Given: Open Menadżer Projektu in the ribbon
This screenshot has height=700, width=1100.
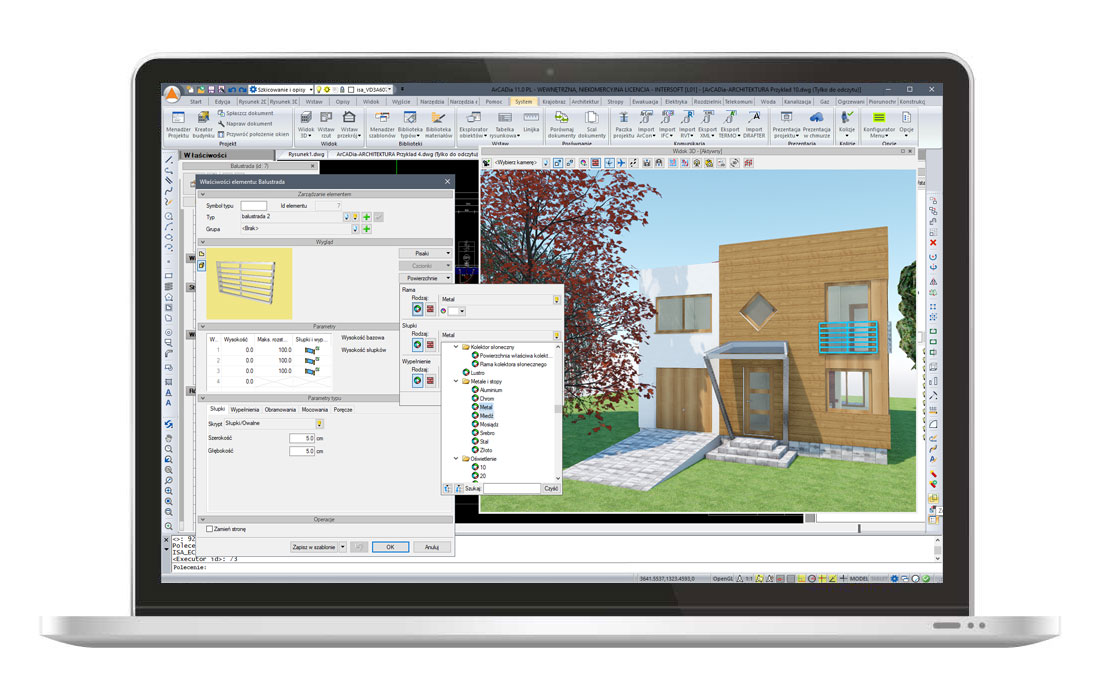Looking at the screenshot, I should [178, 123].
